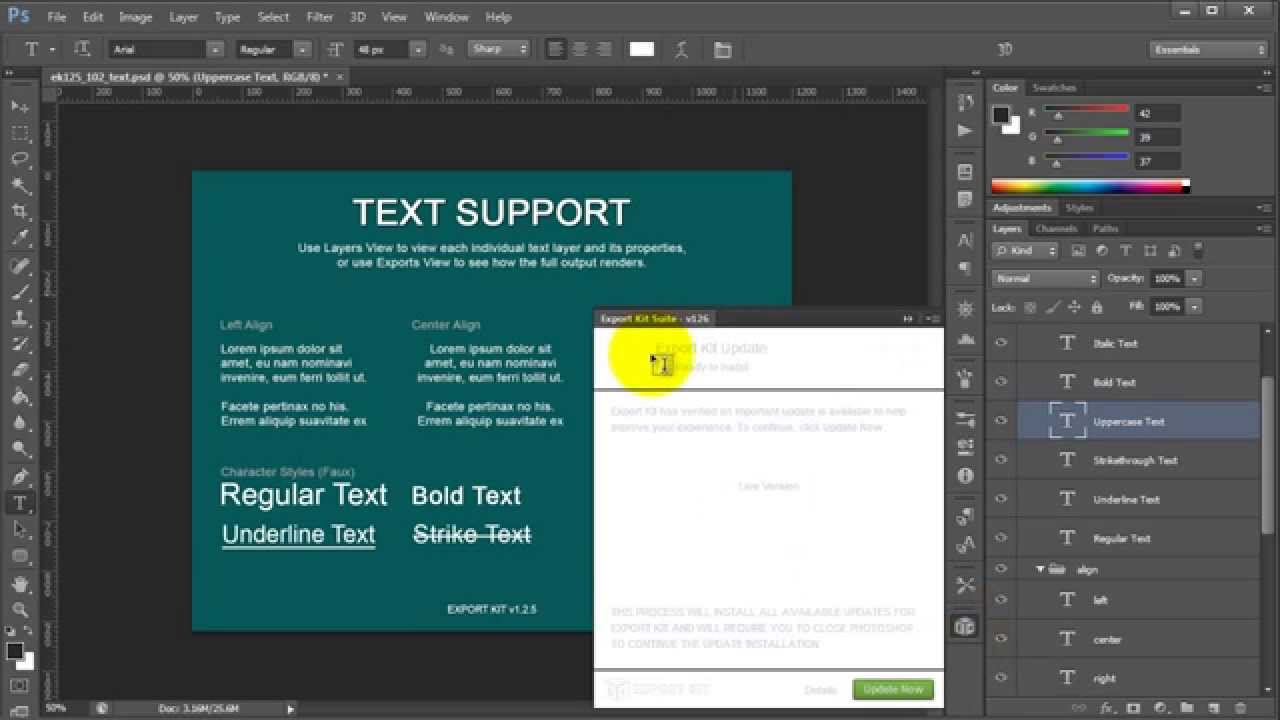The image size is (1280, 720).
Task: Select the Uppercase Text layer
Action: pos(1138,421)
